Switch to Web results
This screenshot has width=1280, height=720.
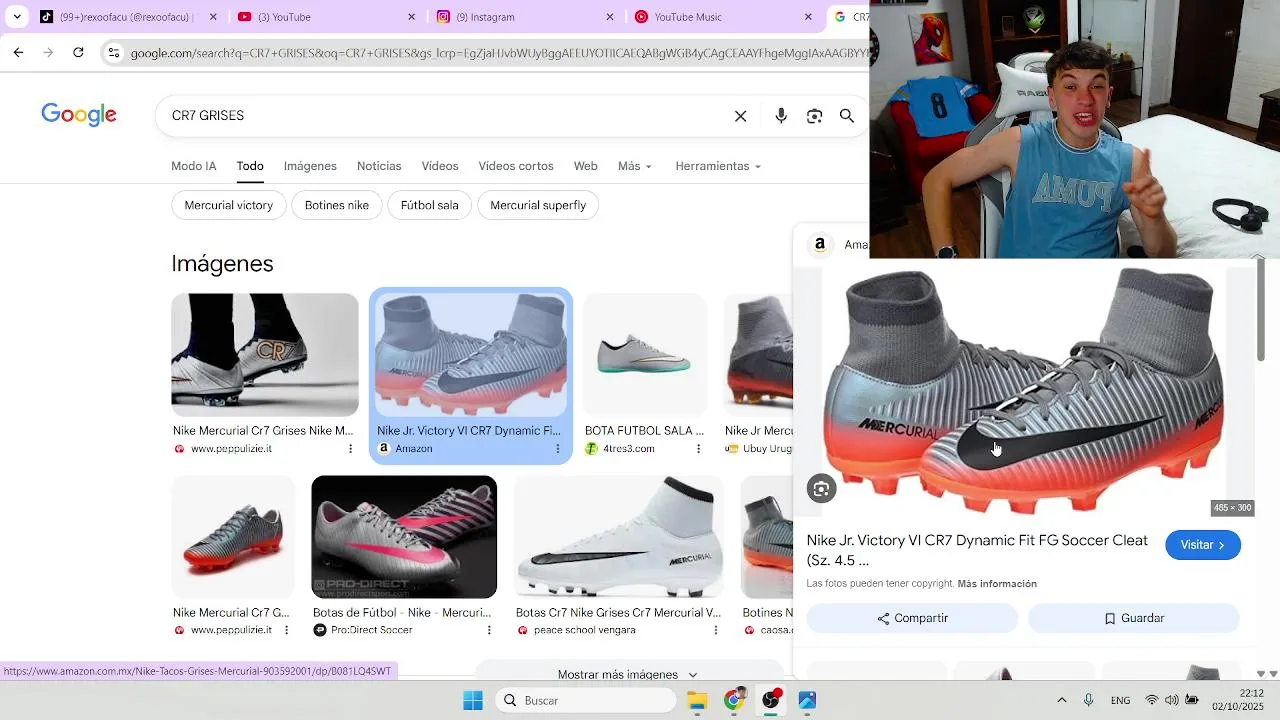tap(586, 166)
